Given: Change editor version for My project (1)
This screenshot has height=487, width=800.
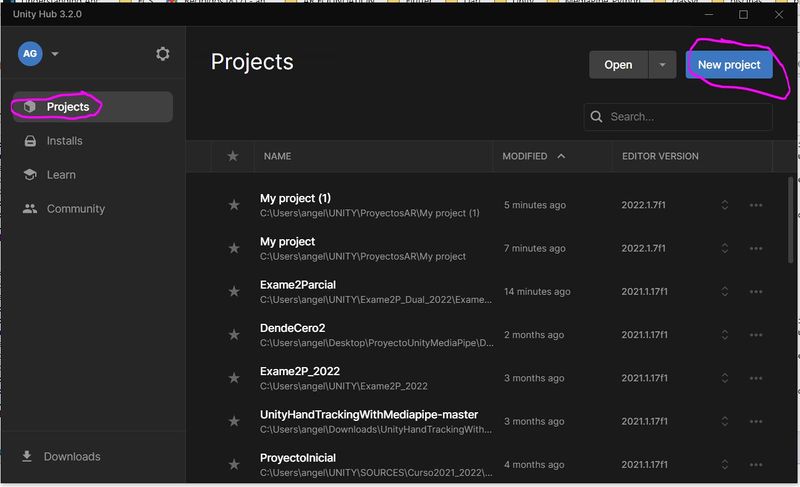Looking at the screenshot, I should pos(724,205).
